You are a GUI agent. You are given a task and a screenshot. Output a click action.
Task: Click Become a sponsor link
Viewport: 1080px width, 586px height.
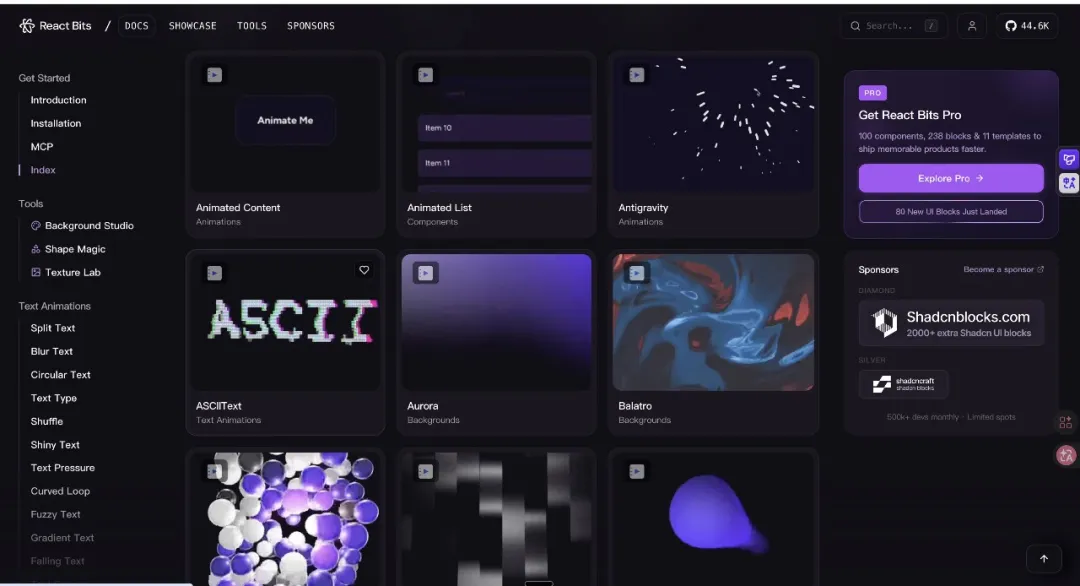click(1004, 269)
